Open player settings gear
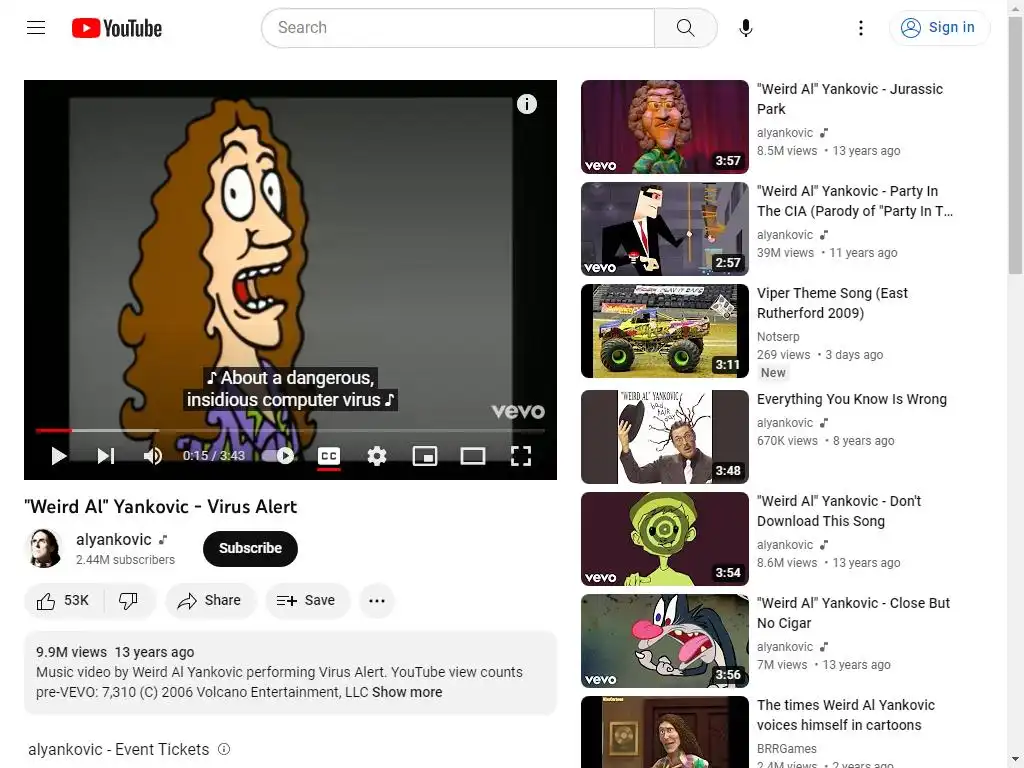Image resolution: width=1024 pixels, height=768 pixels. coord(377,456)
